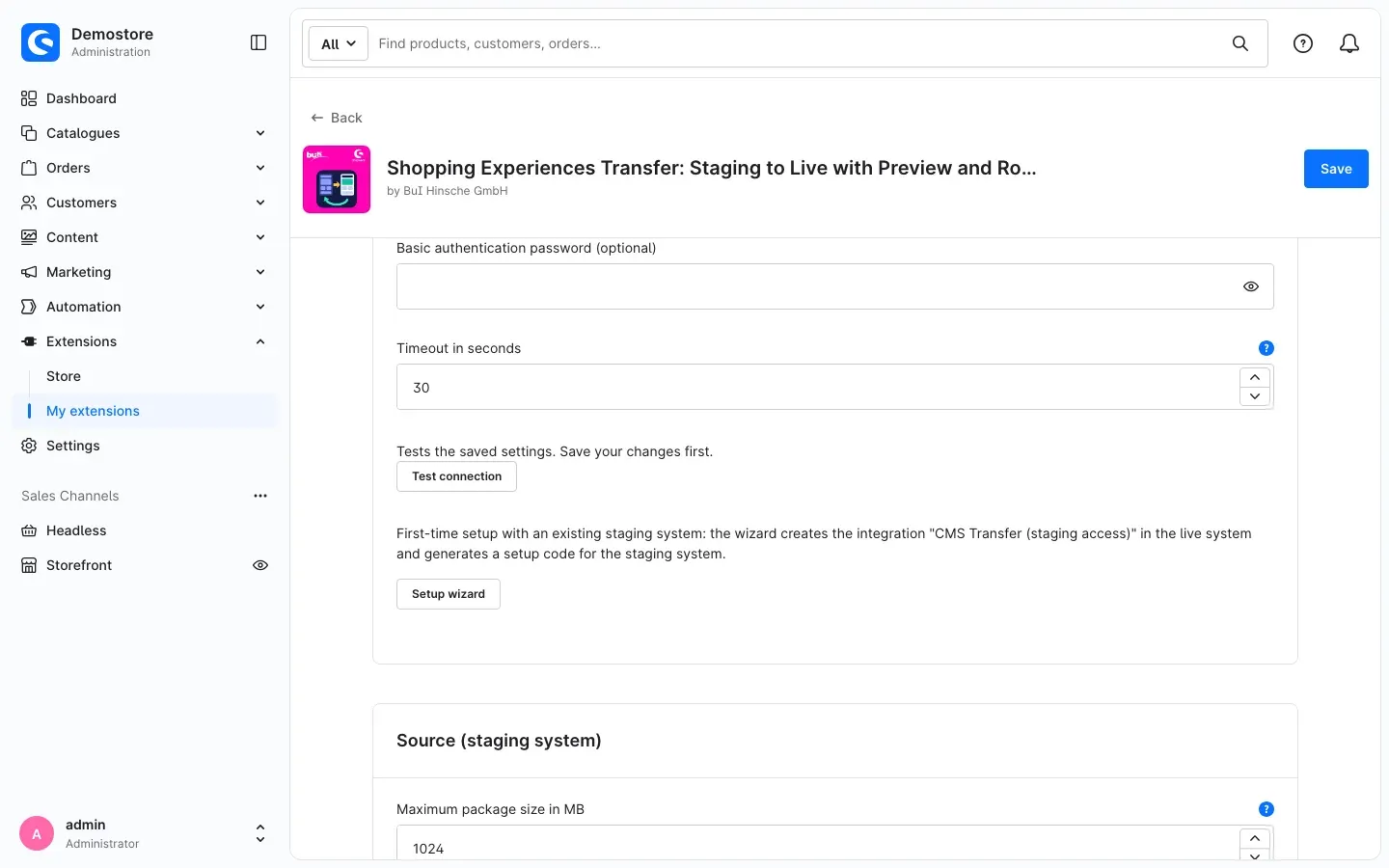Increase the Timeout in seconds value
The width and height of the screenshot is (1389, 868).
[x=1255, y=377]
